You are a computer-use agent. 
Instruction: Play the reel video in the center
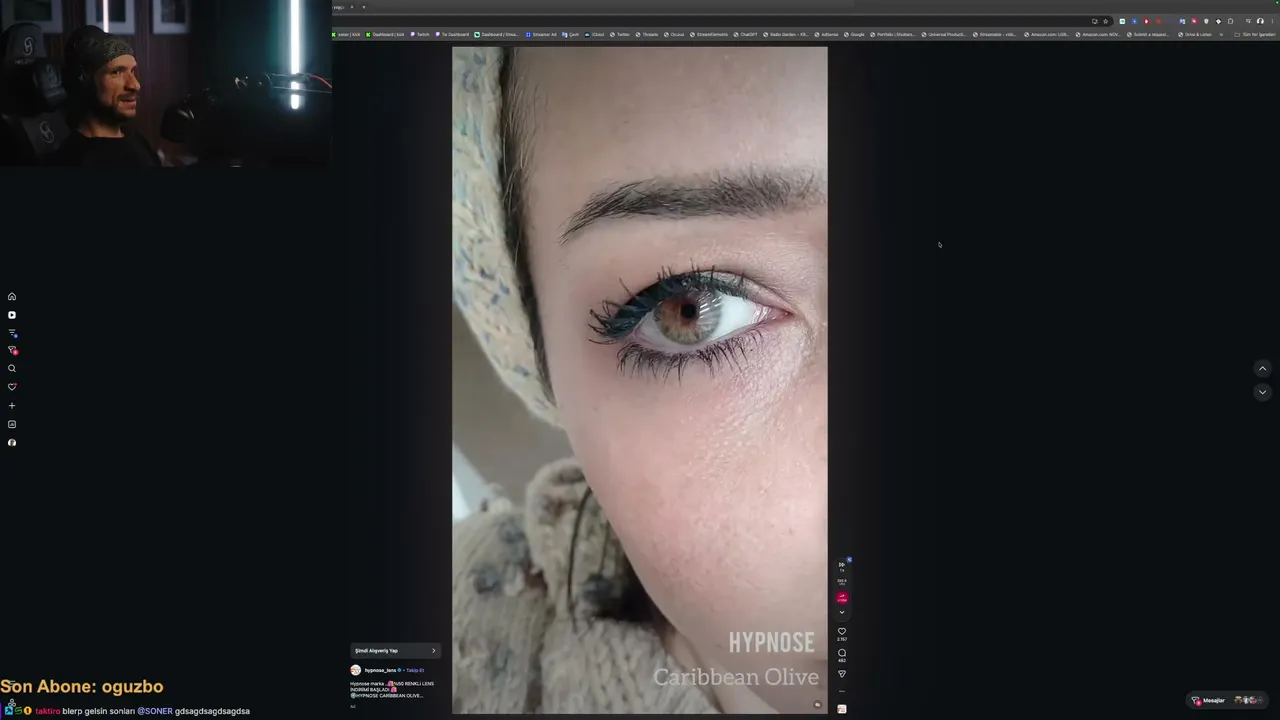[x=640, y=380]
